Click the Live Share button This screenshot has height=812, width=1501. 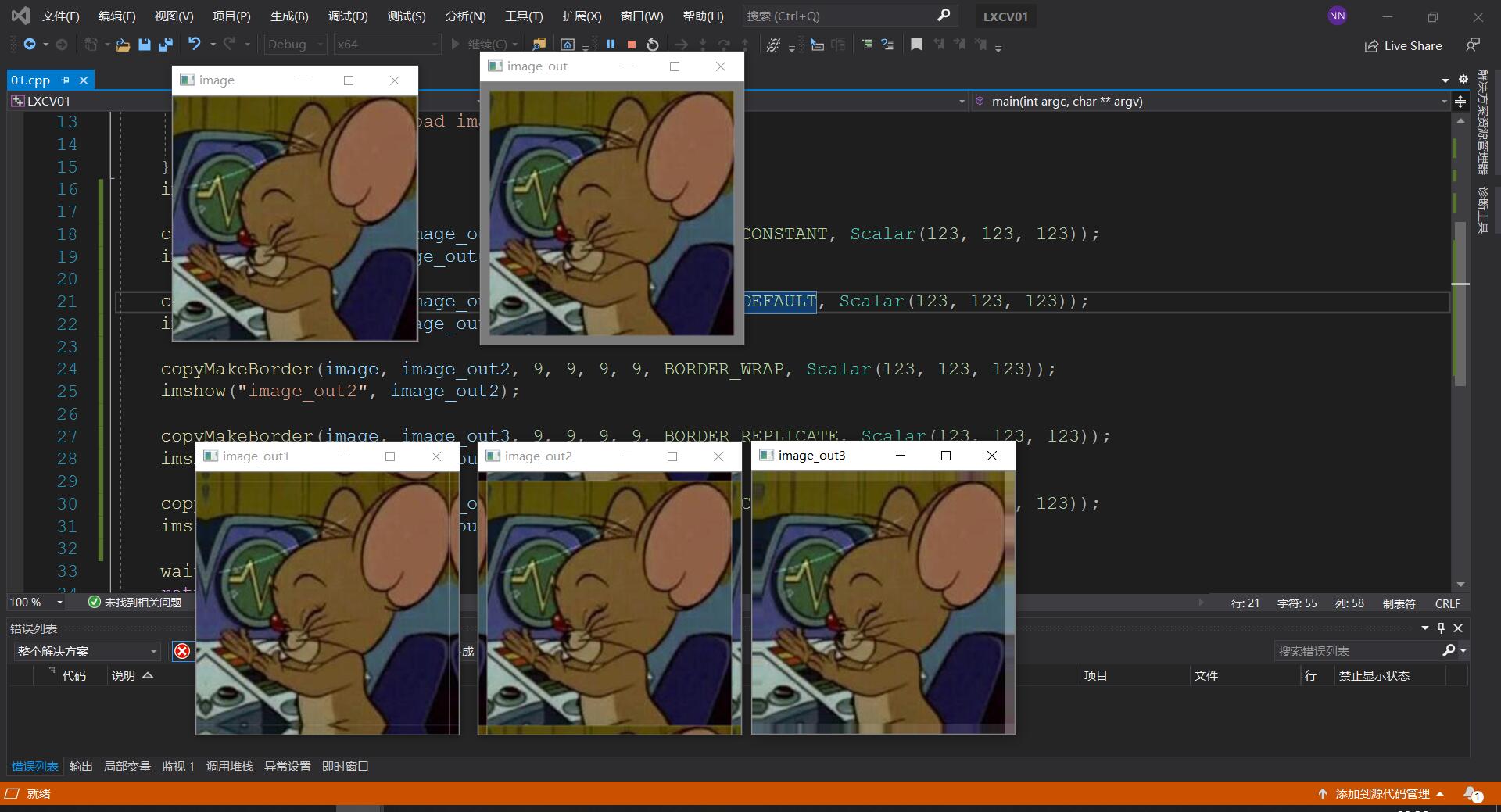1403,45
